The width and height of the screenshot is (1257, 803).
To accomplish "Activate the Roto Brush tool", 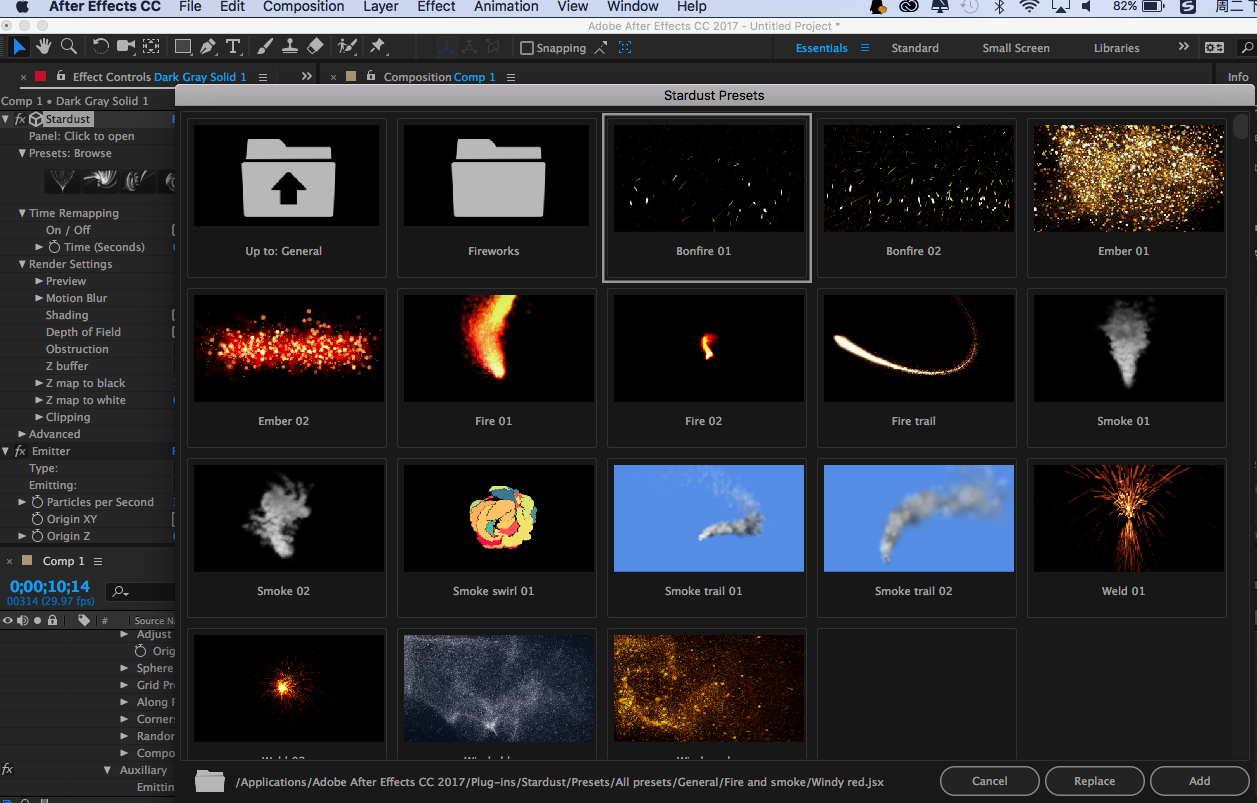I will [x=345, y=46].
